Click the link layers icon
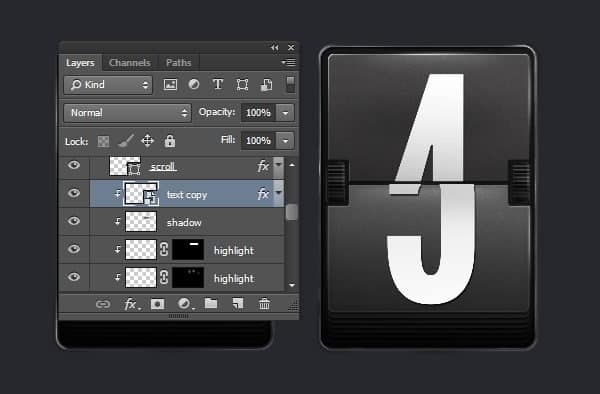This screenshot has height=394, width=600. click(x=103, y=304)
